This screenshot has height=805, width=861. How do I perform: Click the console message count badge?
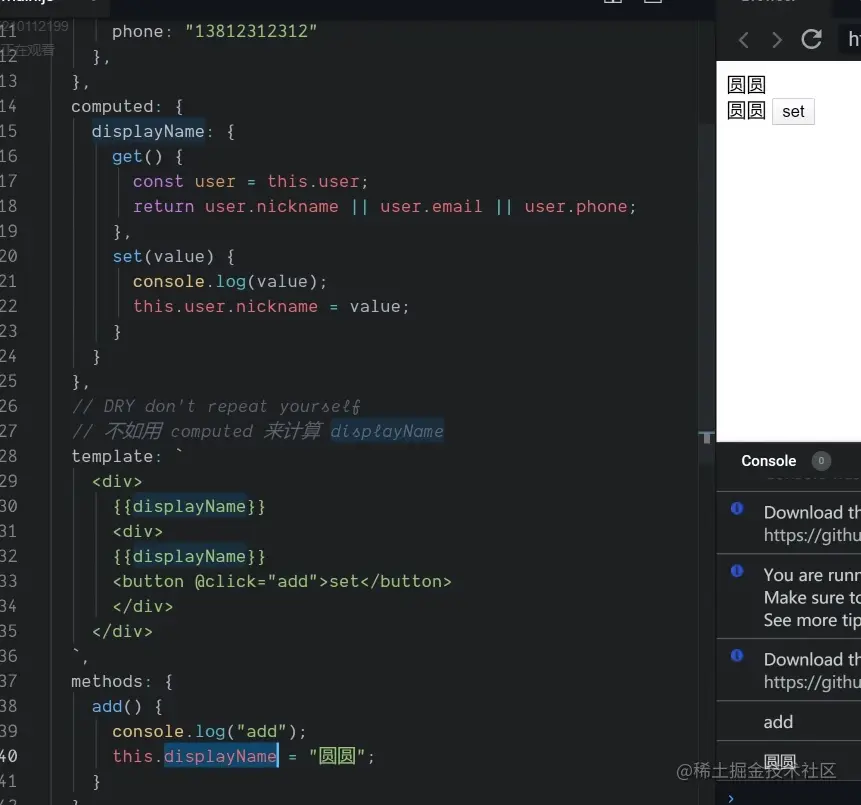[821, 461]
